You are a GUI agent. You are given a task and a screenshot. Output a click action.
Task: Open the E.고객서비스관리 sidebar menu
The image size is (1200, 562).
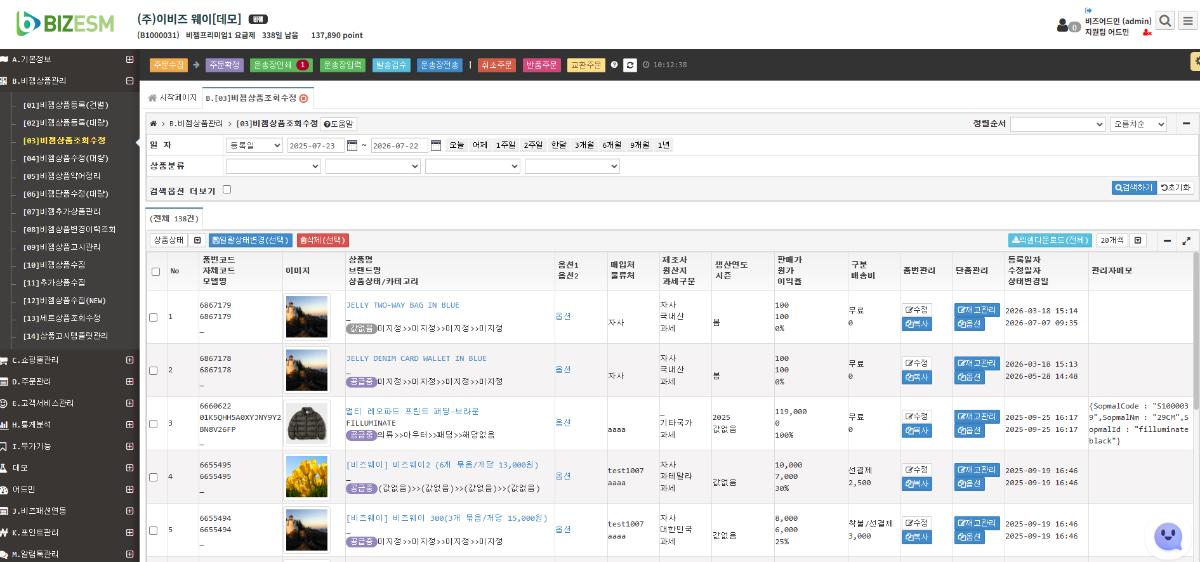(70, 403)
